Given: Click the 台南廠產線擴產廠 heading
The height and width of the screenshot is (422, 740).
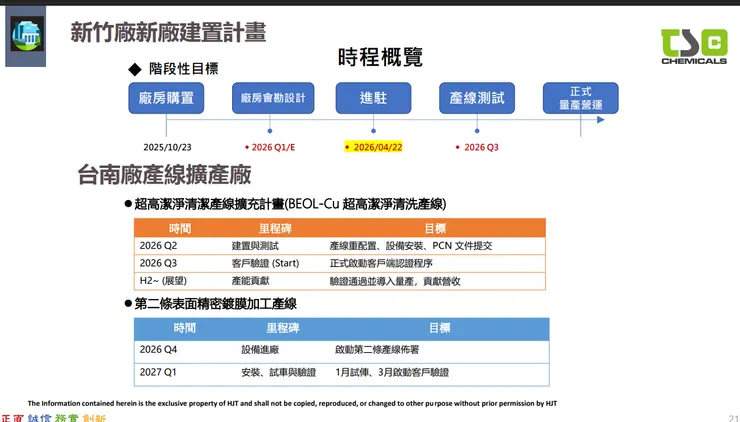Looking at the screenshot, I should 164,174.
